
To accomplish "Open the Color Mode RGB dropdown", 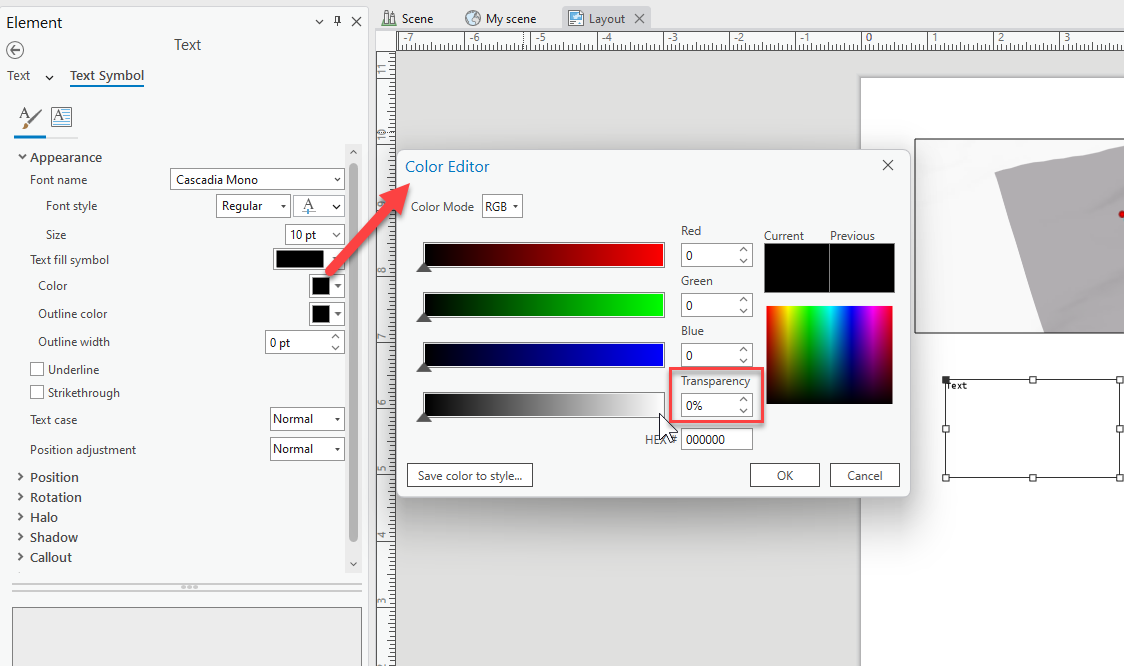I will pyautogui.click(x=501, y=206).
